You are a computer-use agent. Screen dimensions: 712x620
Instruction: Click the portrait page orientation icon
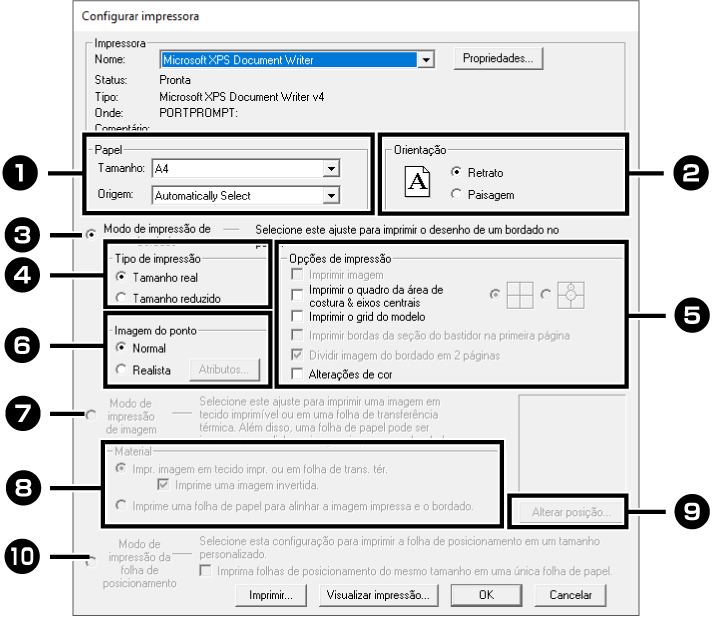[421, 182]
